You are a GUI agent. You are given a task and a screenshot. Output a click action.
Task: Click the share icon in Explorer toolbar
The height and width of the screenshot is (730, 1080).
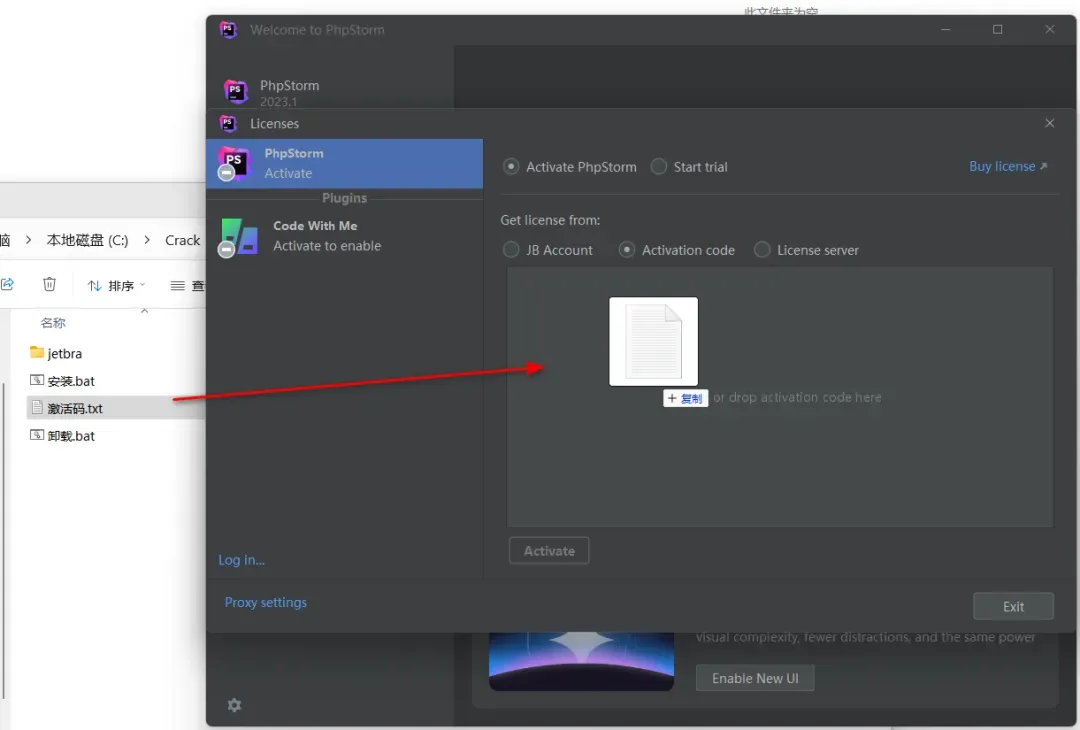pos(8,284)
